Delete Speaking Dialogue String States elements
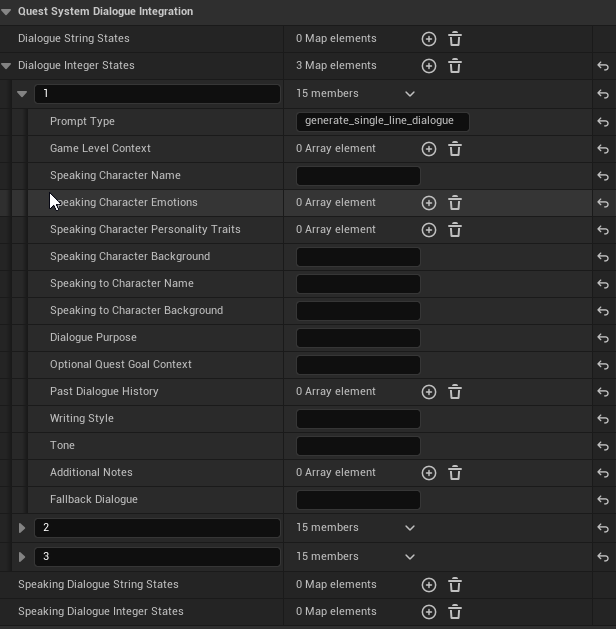 click(x=455, y=585)
